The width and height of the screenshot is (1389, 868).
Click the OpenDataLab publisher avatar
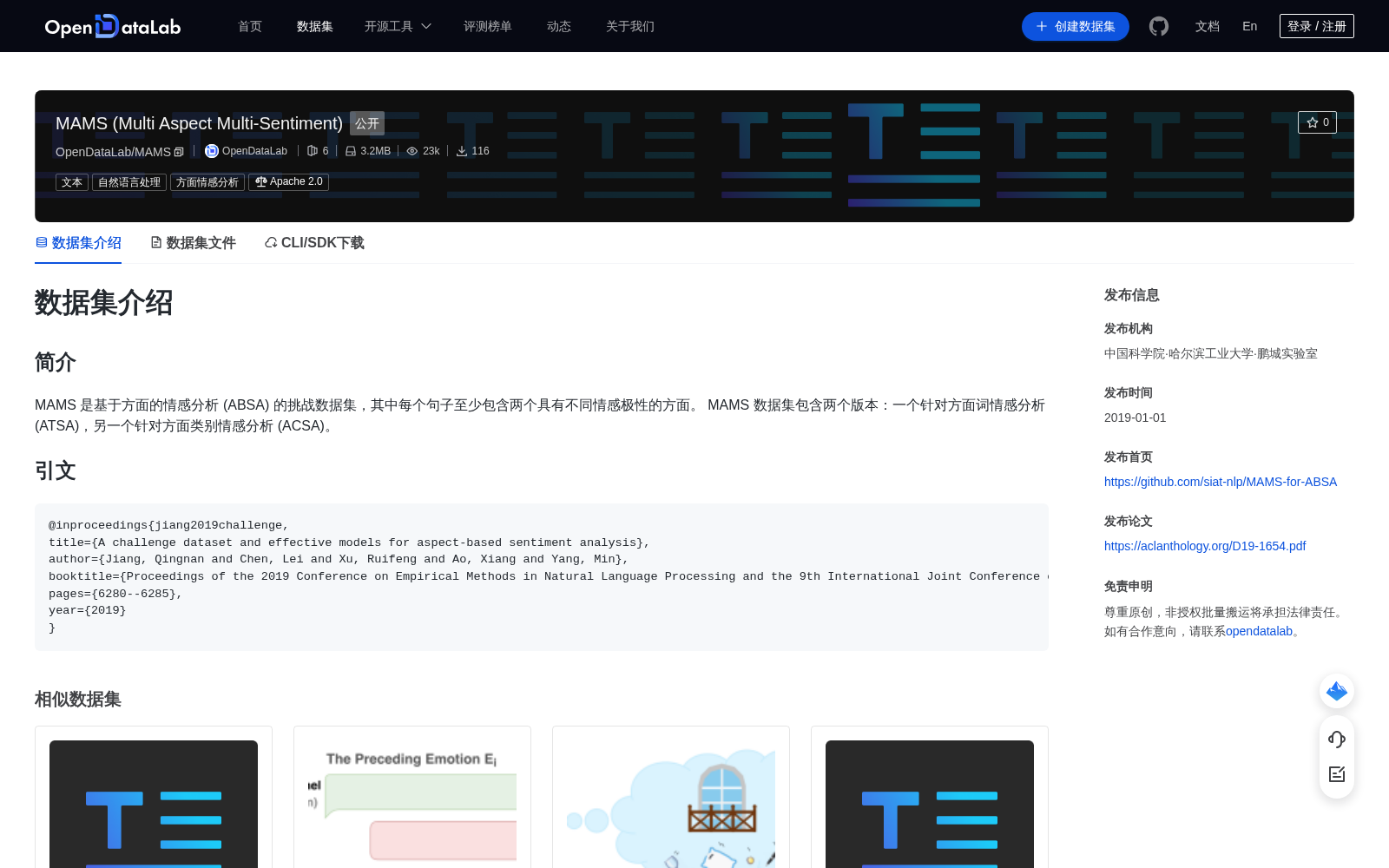coord(211,151)
